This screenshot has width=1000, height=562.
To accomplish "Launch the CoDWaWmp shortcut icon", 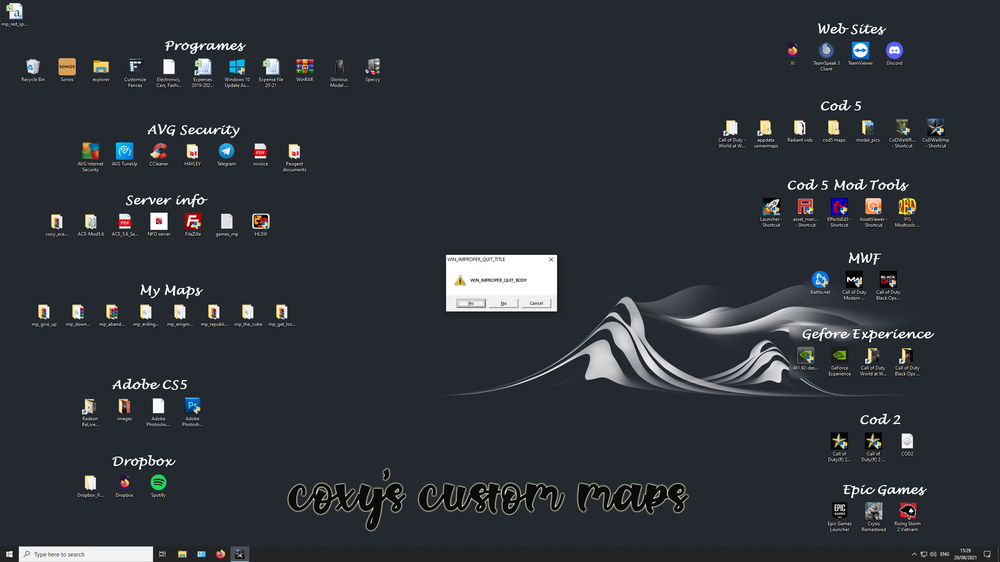I will click(x=936, y=133).
